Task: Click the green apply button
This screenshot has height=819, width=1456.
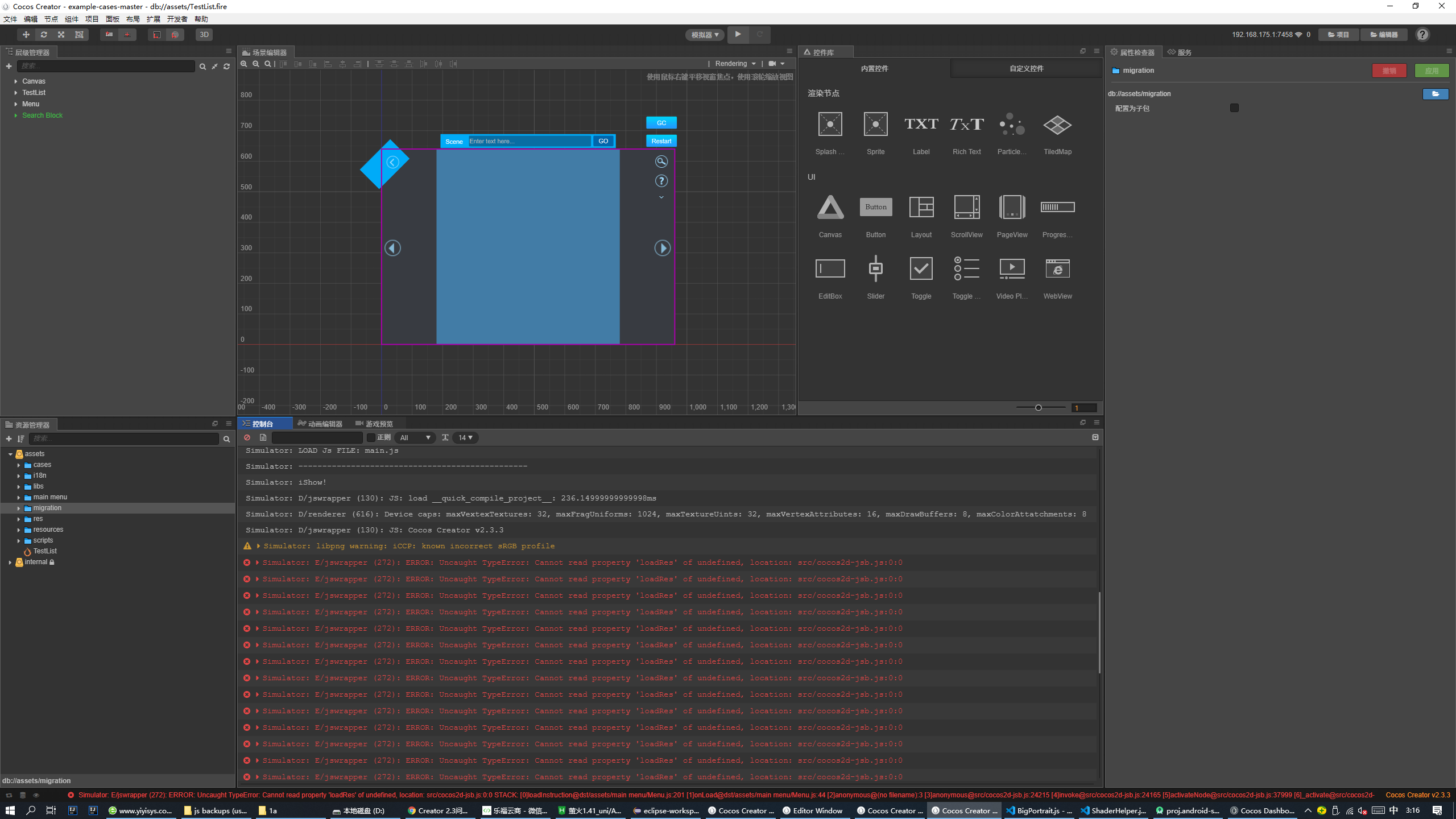Action: [x=1431, y=71]
